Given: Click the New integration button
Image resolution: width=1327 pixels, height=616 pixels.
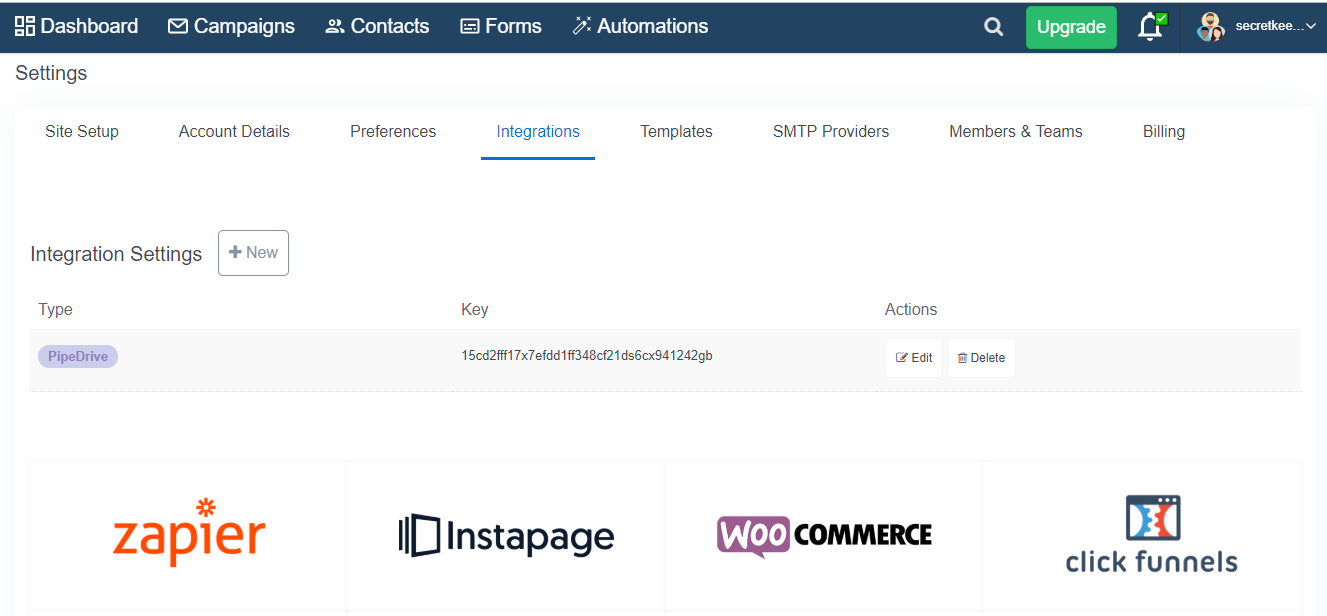Looking at the screenshot, I should [253, 253].
